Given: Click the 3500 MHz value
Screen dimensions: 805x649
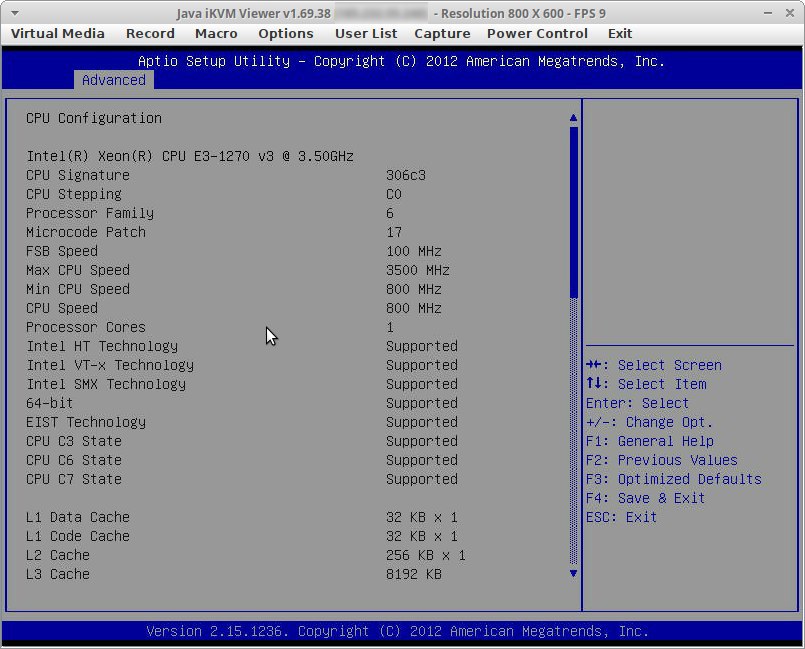Looking at the screenshot, I should click(418, 270).
